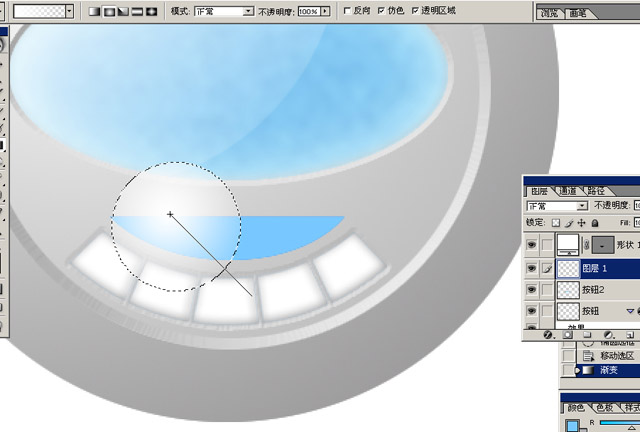Select the 渐变 history state
Image resolution: width=640 pixels, height=432 pixels.
tap(608, 370)
